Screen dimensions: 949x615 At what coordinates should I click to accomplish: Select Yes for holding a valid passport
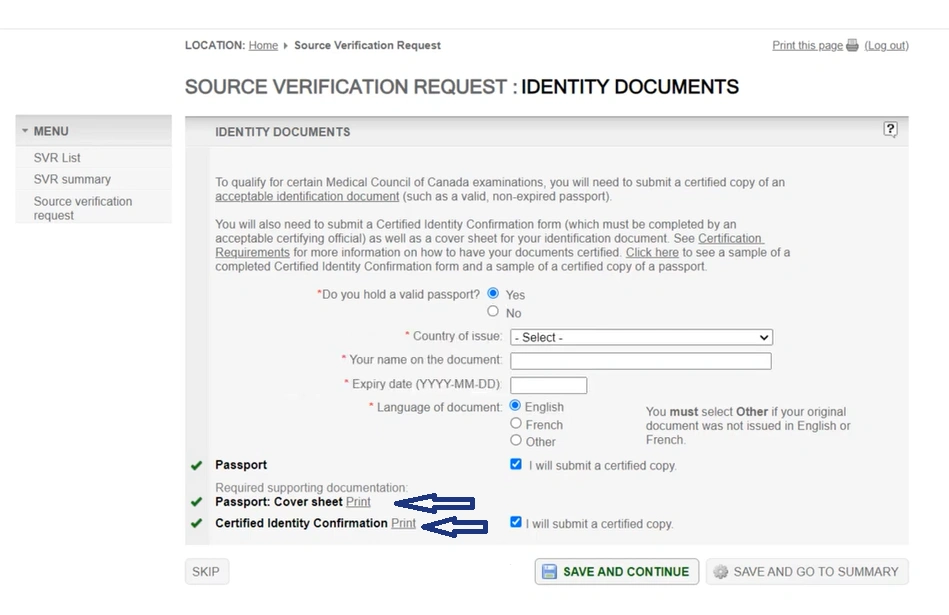tap(493, 294)
